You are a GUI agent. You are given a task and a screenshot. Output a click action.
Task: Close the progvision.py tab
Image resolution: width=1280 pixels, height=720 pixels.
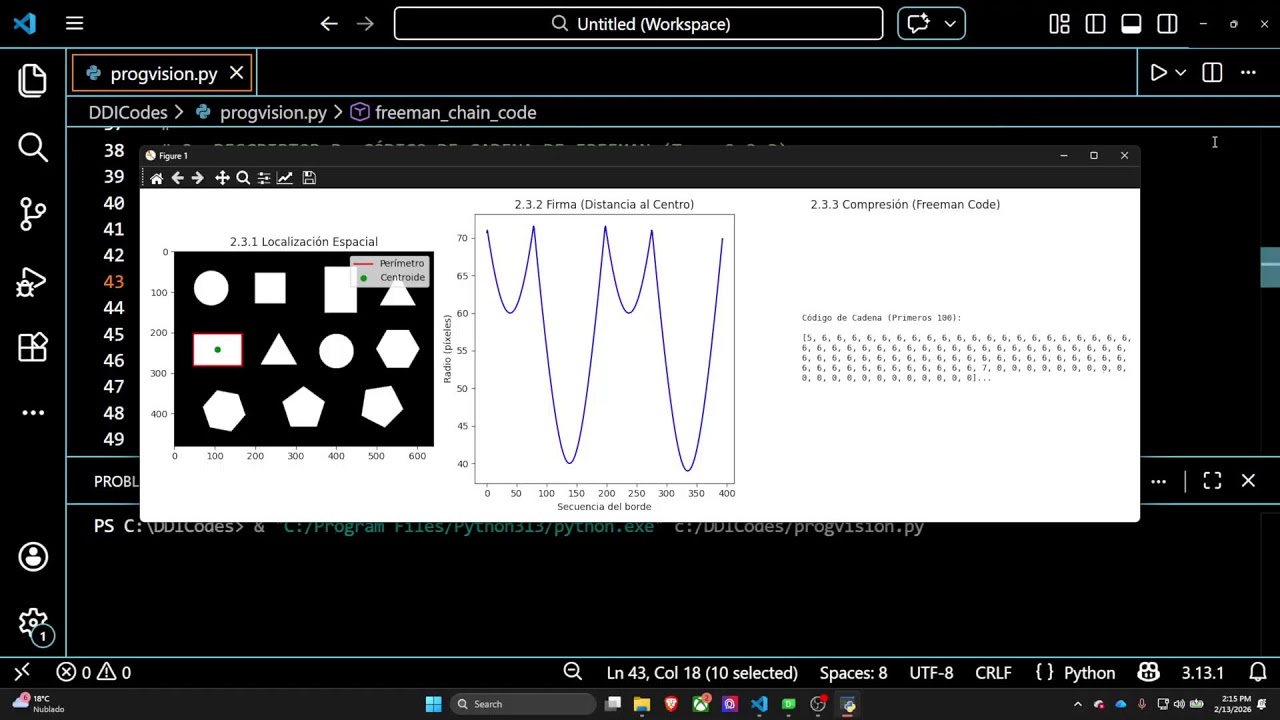(x=236, y=73)
